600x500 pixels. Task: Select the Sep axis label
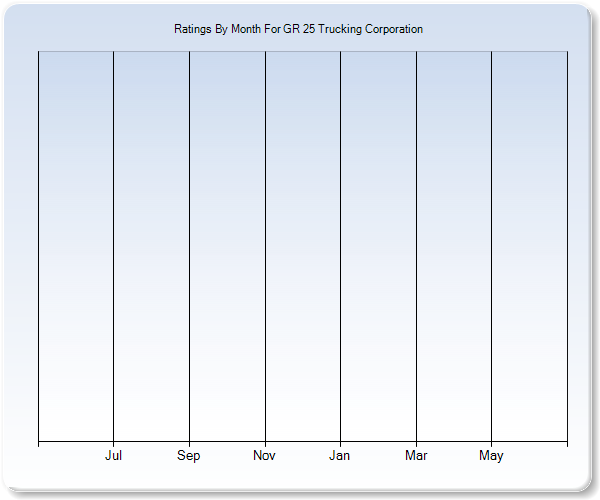click(x=189, y=456)
